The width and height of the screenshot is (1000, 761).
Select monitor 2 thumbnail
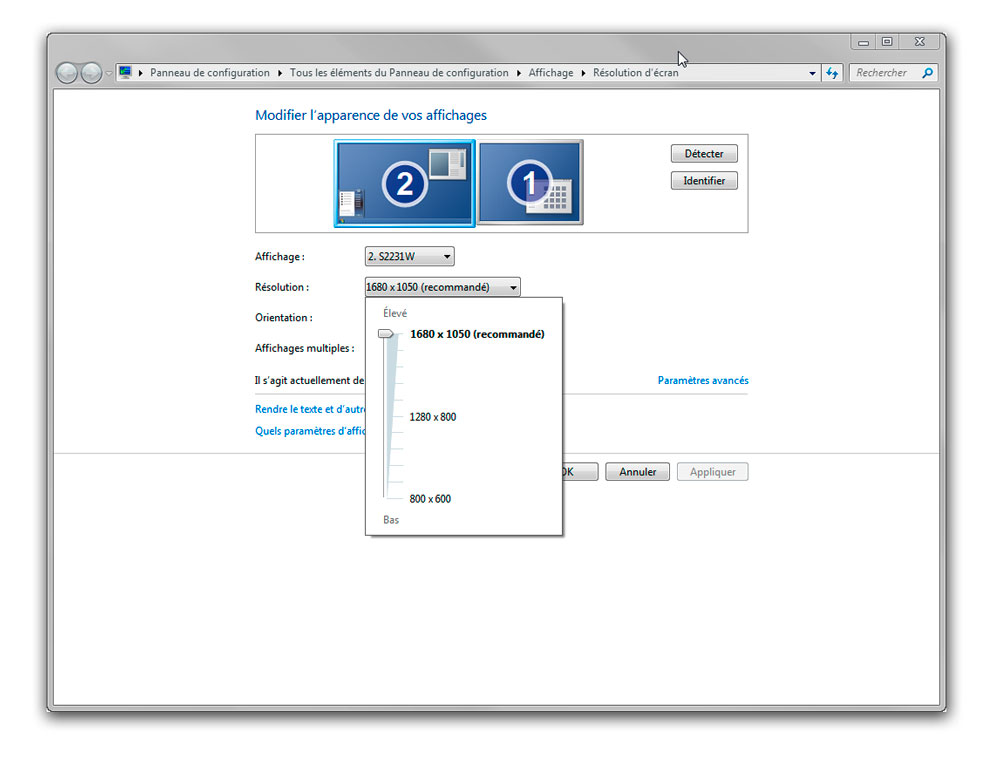(404, 183)
